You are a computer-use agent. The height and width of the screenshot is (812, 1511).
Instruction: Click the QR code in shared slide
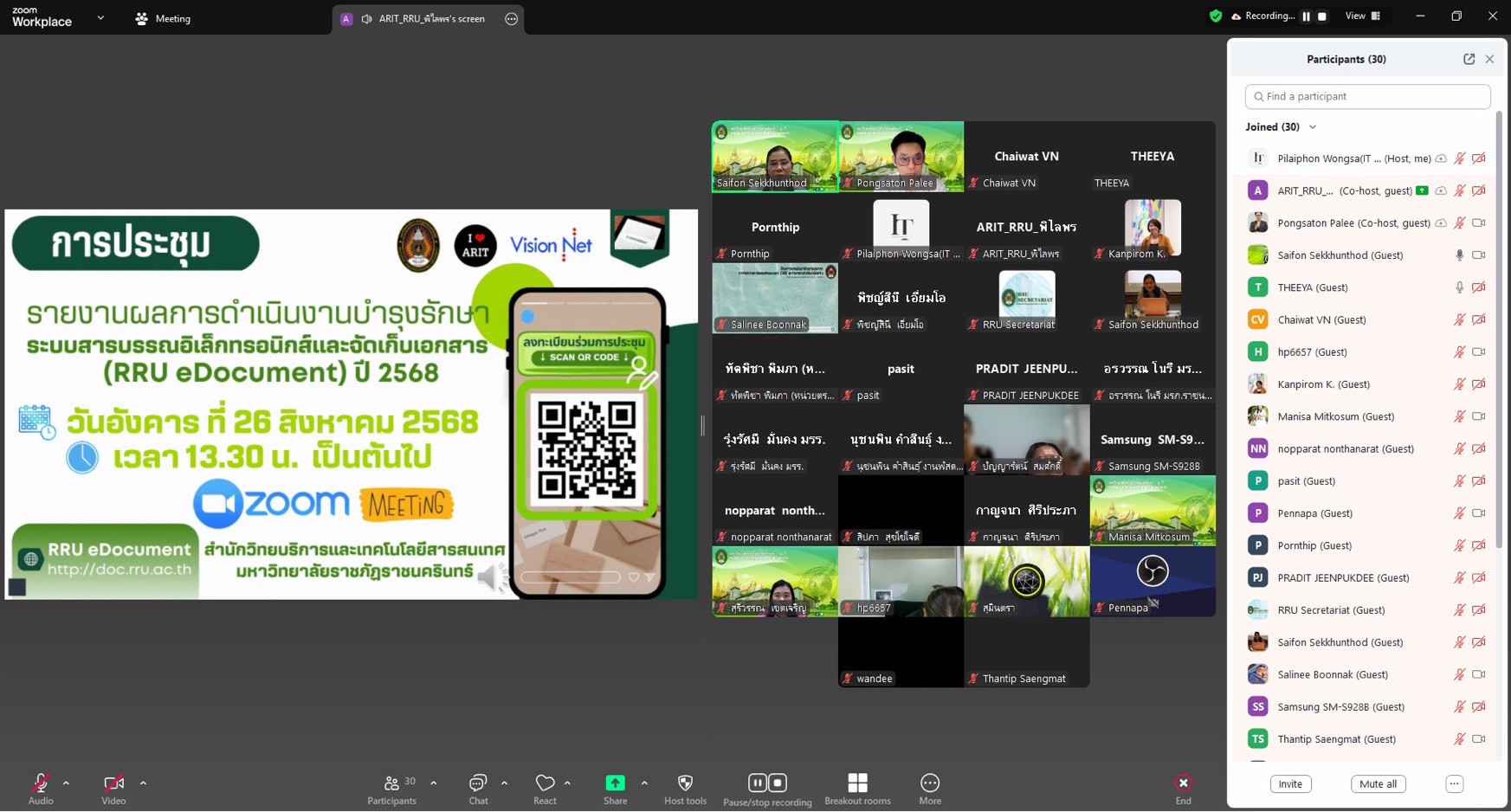point(586,450)
